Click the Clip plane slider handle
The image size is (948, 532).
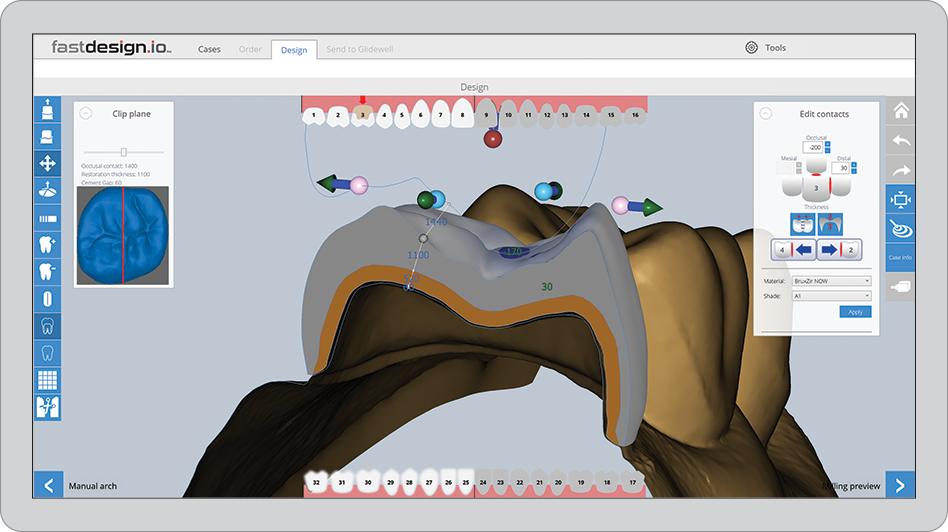[x=123, y=152]
